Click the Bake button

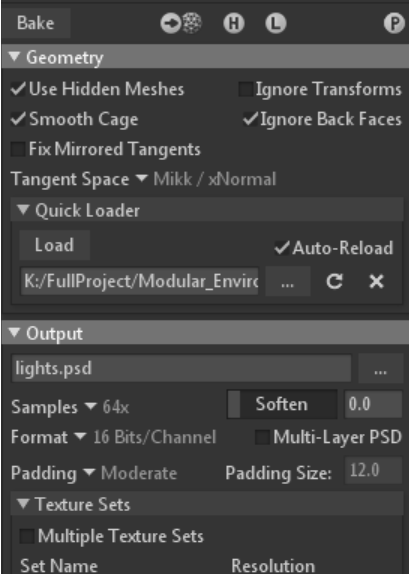(36, 23)
